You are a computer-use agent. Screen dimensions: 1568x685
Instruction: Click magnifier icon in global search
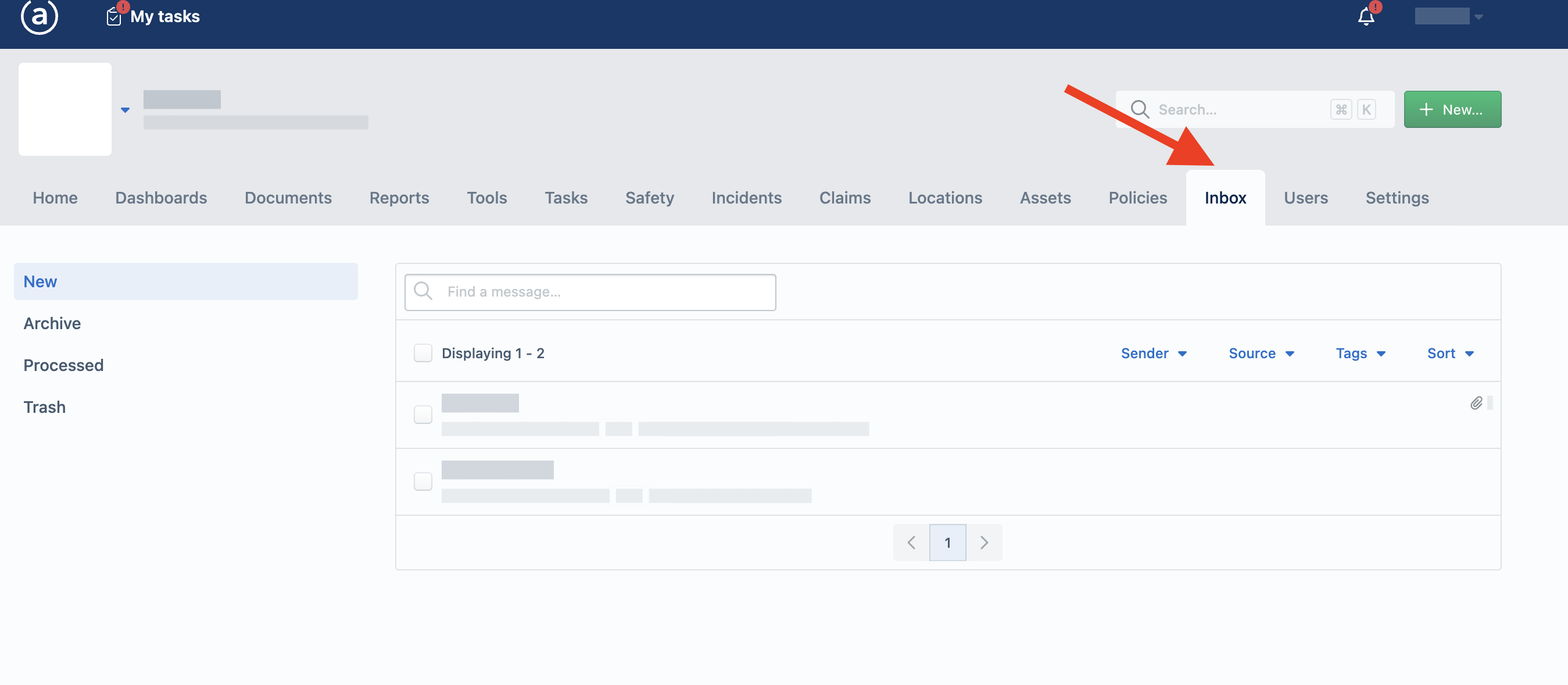coord(1140,109)
